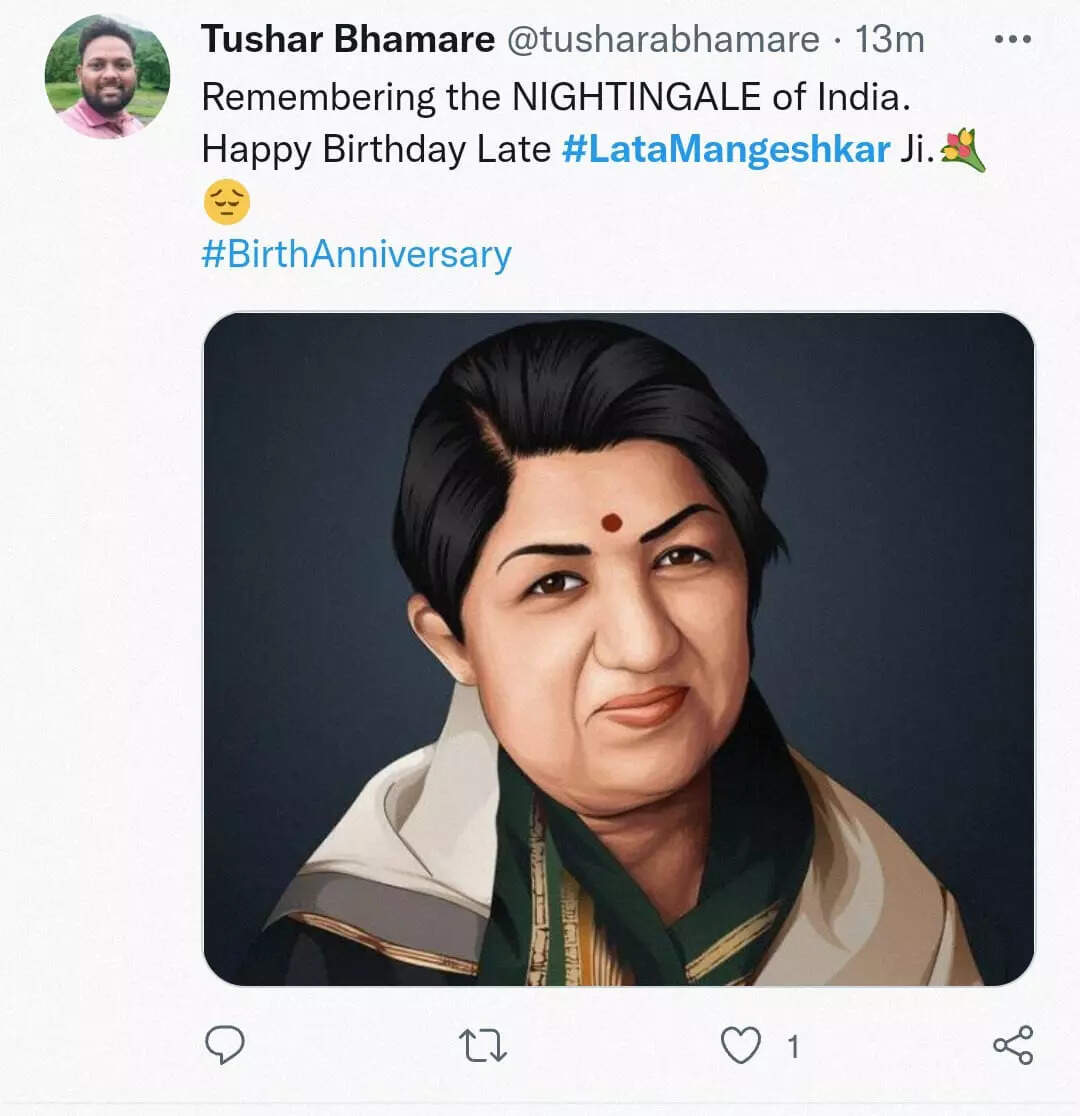Open the #BirthAnniversary hashtag page

click(356, 255)
